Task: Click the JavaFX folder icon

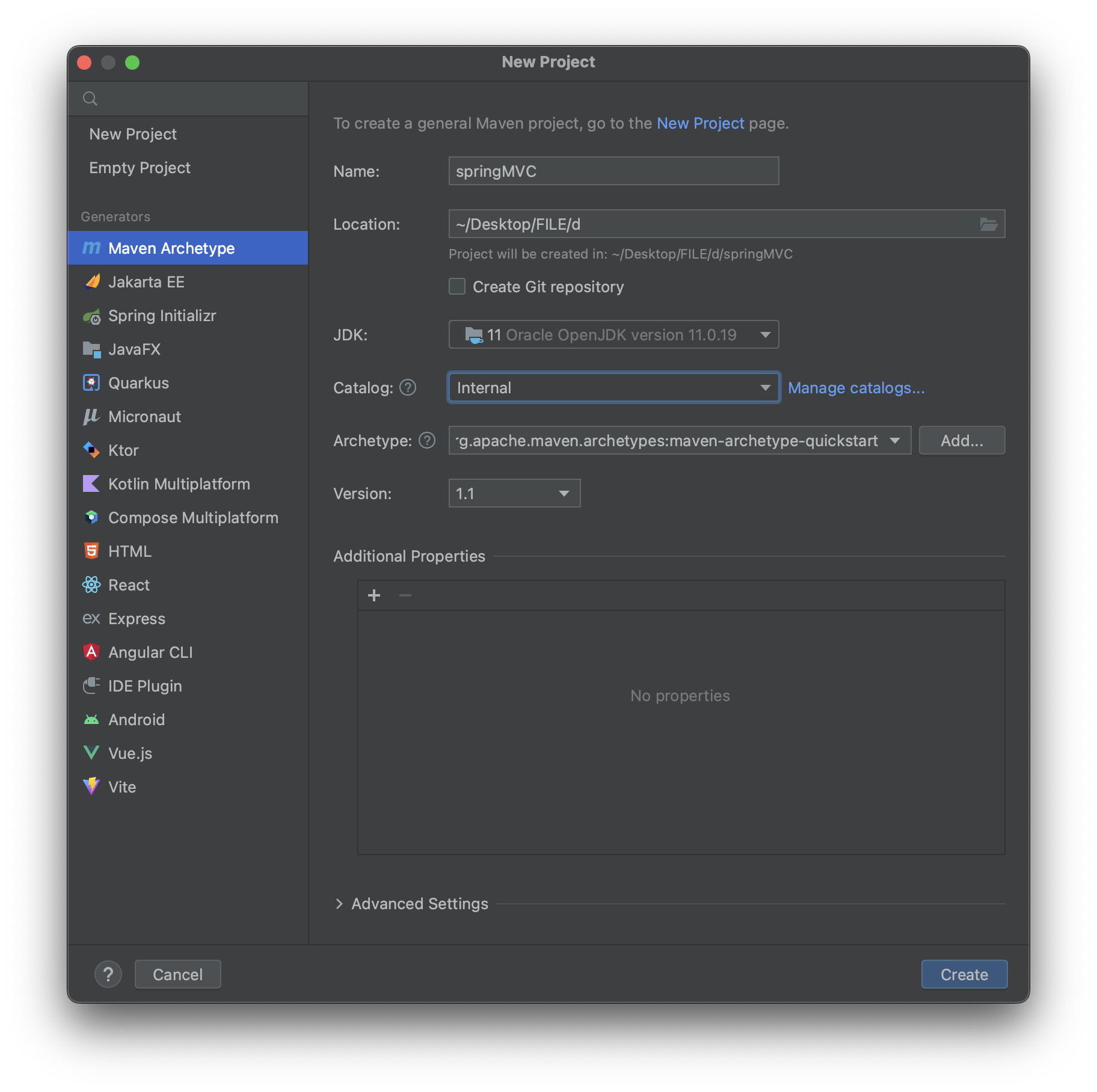Action: [x=91, y=349]
